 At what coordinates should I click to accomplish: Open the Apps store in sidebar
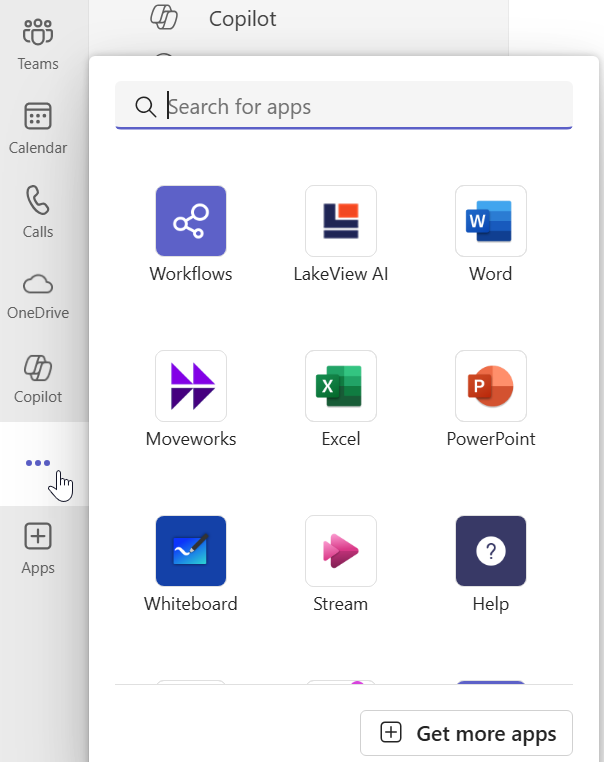coord(38,548)
